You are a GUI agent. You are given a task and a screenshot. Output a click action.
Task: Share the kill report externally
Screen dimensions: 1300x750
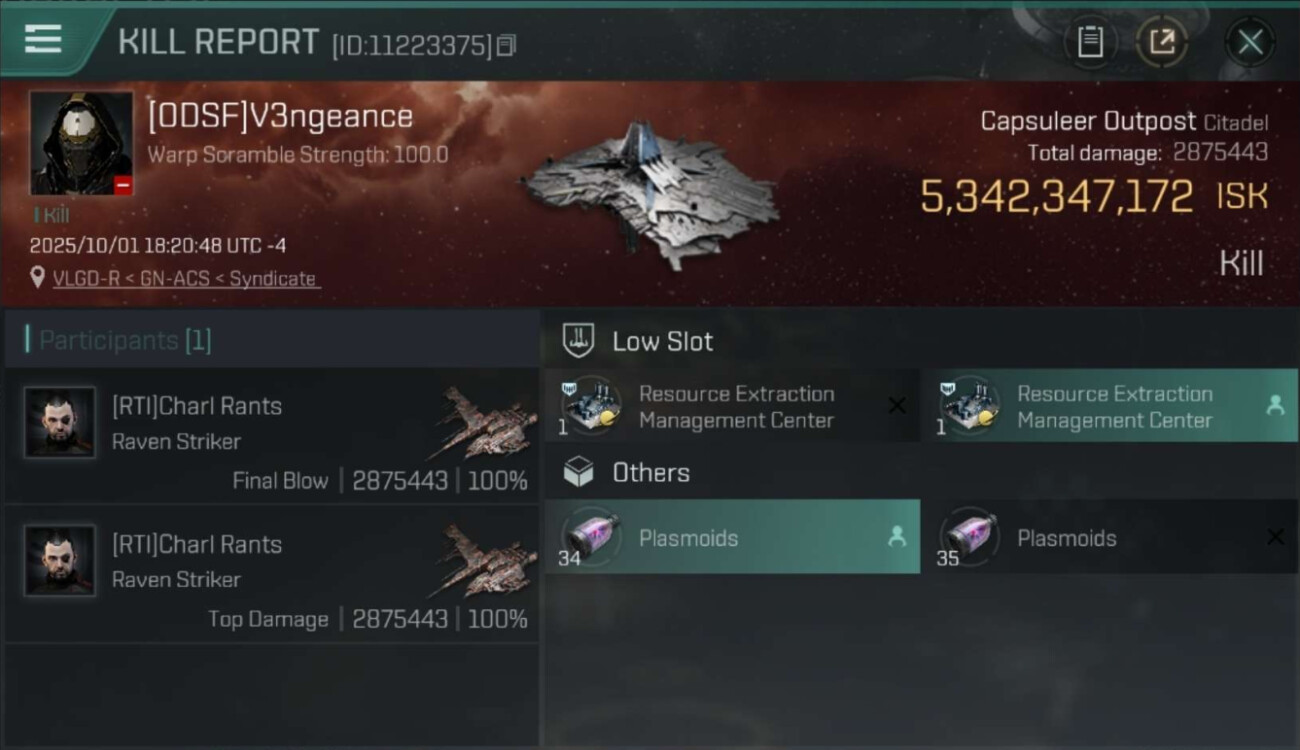click(1161, 42)
